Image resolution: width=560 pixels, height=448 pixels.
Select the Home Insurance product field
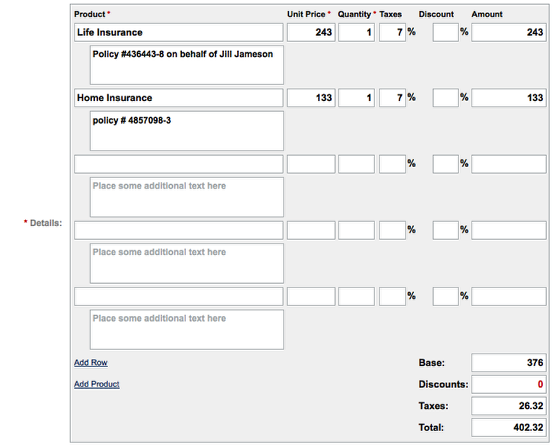pos(179,98)
